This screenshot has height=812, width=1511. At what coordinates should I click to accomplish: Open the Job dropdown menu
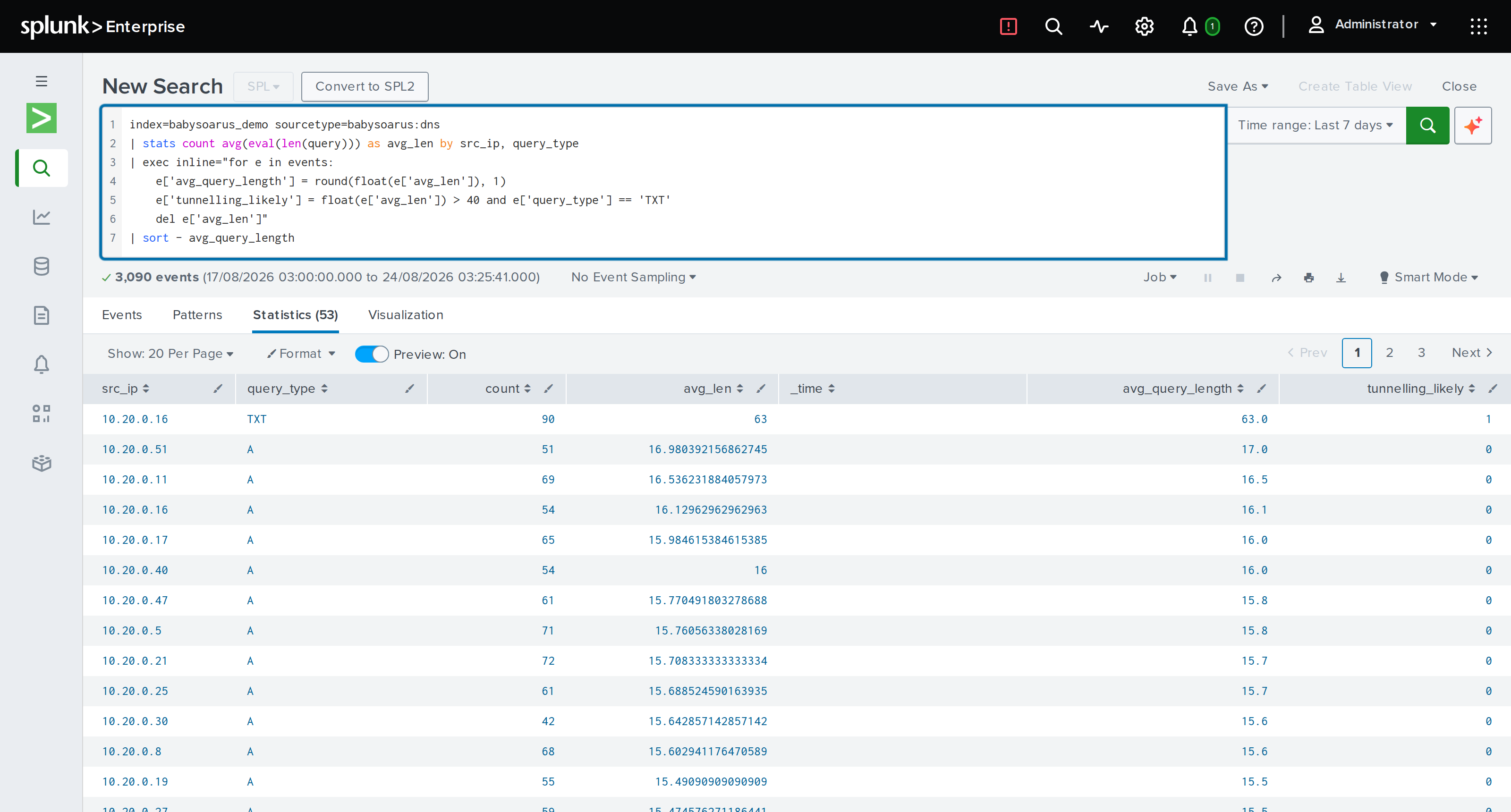[x=1160, y=277]
